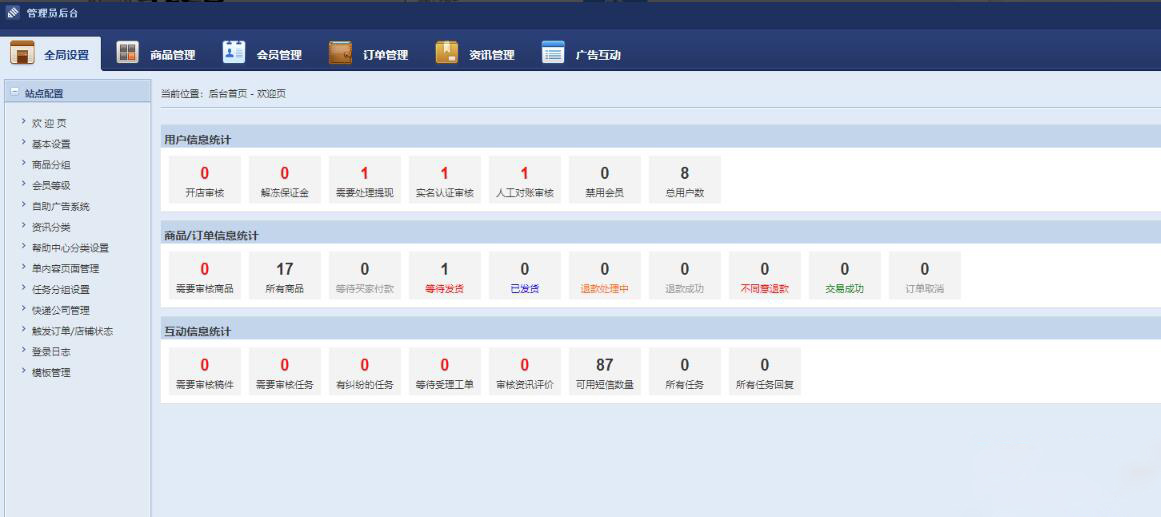
Task: Click the 可用短信数量 tile showing 87
Action: pos(604,373)
